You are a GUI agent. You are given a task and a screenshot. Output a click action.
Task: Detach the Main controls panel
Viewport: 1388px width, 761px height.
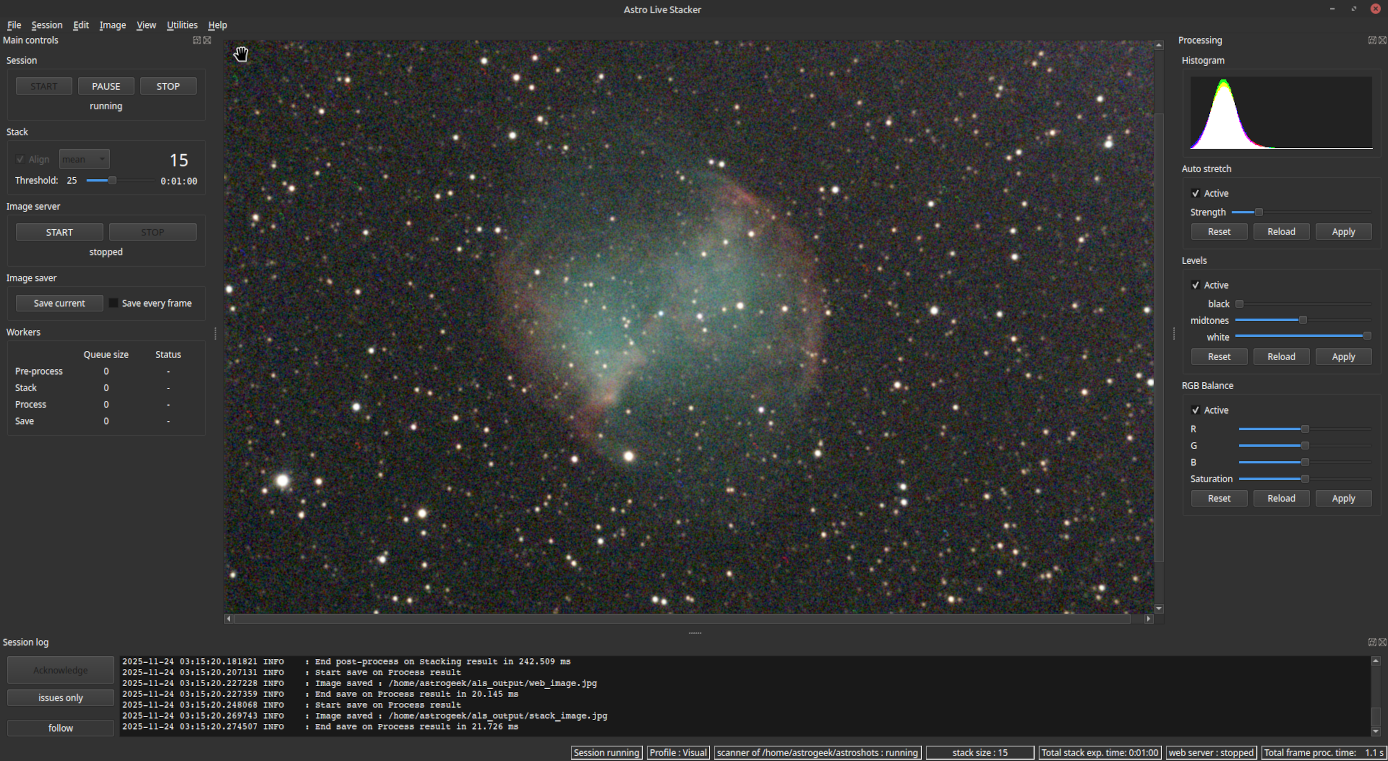(x=196, y=40)
